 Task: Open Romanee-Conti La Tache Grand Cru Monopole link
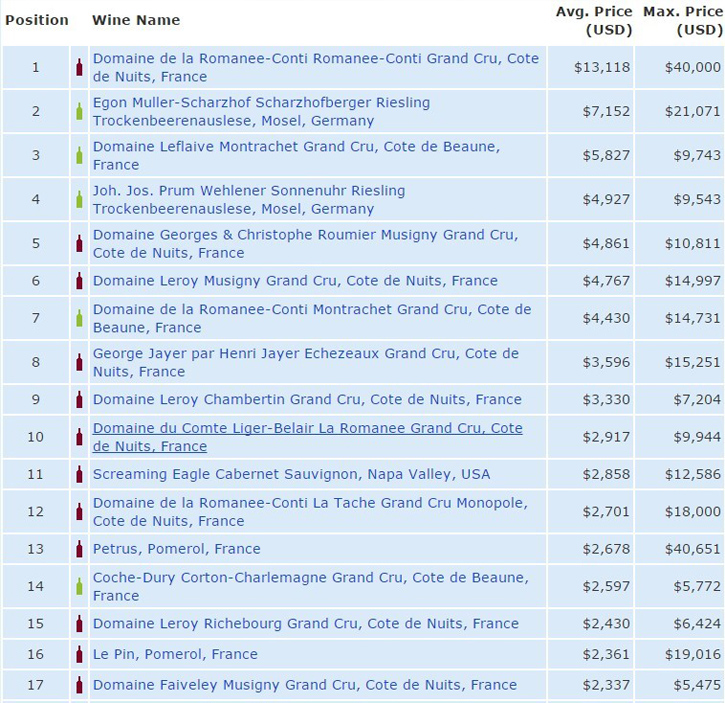[x=310, y=512]
